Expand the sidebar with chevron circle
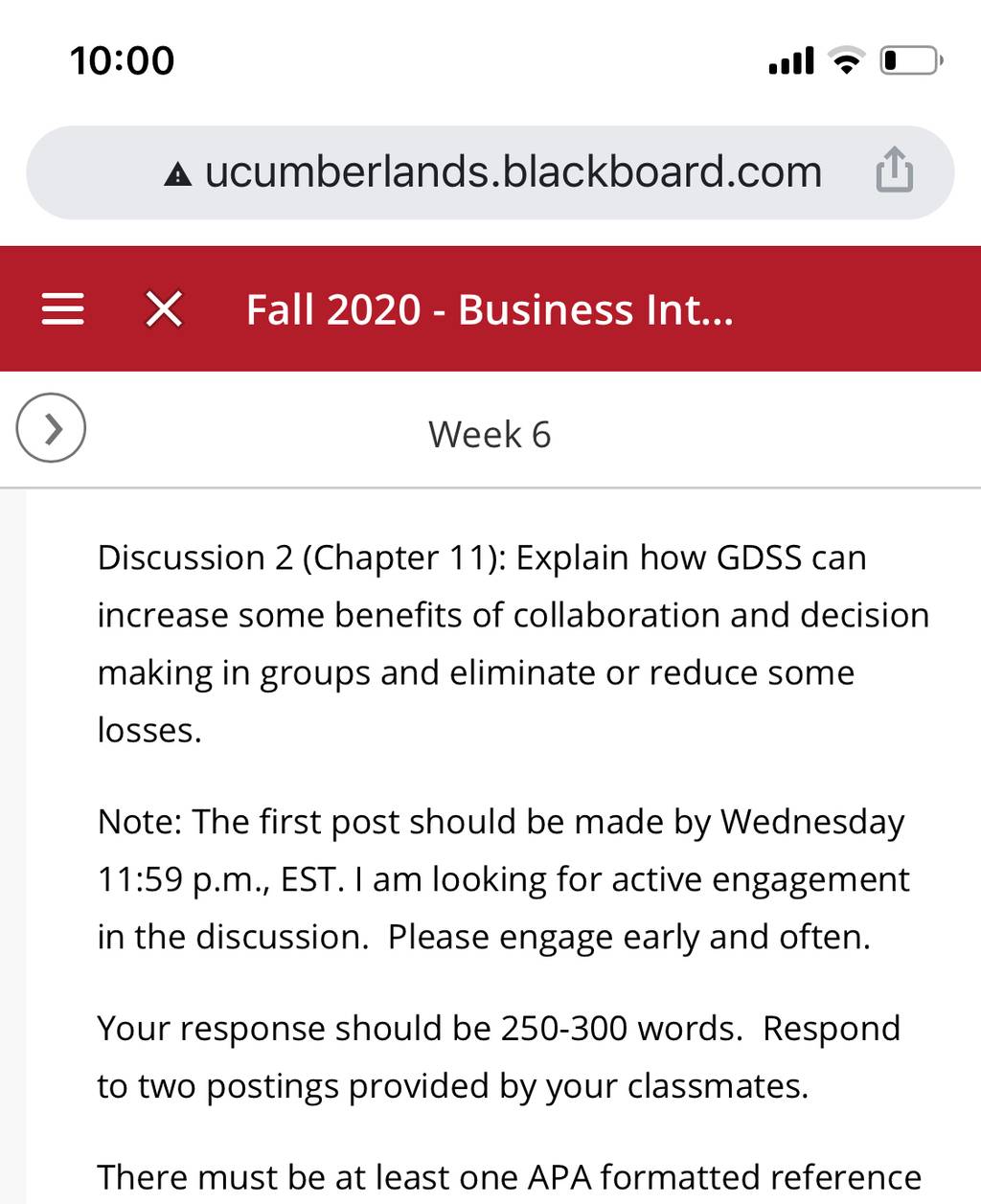 click(x=51, y=427)
